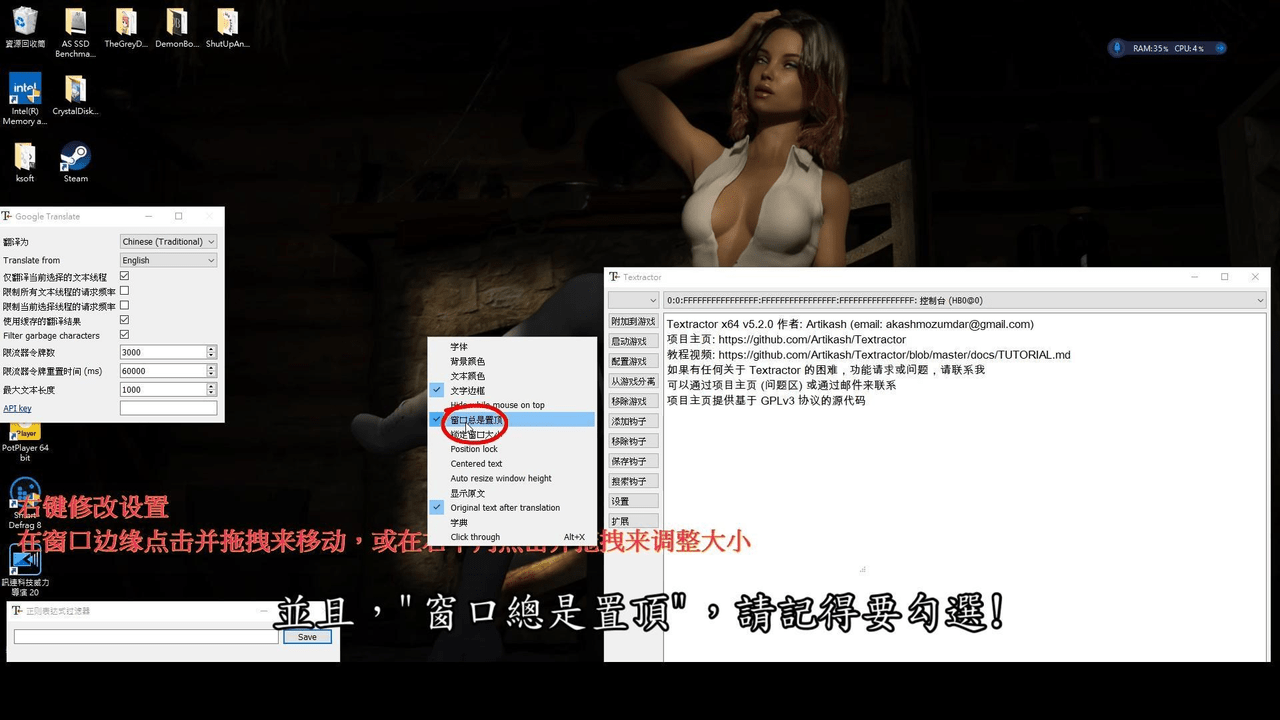The height and width of the screenshot is (720, 1280).
Task: Open the Translate from English dropdown
Action: click(168, 260)
